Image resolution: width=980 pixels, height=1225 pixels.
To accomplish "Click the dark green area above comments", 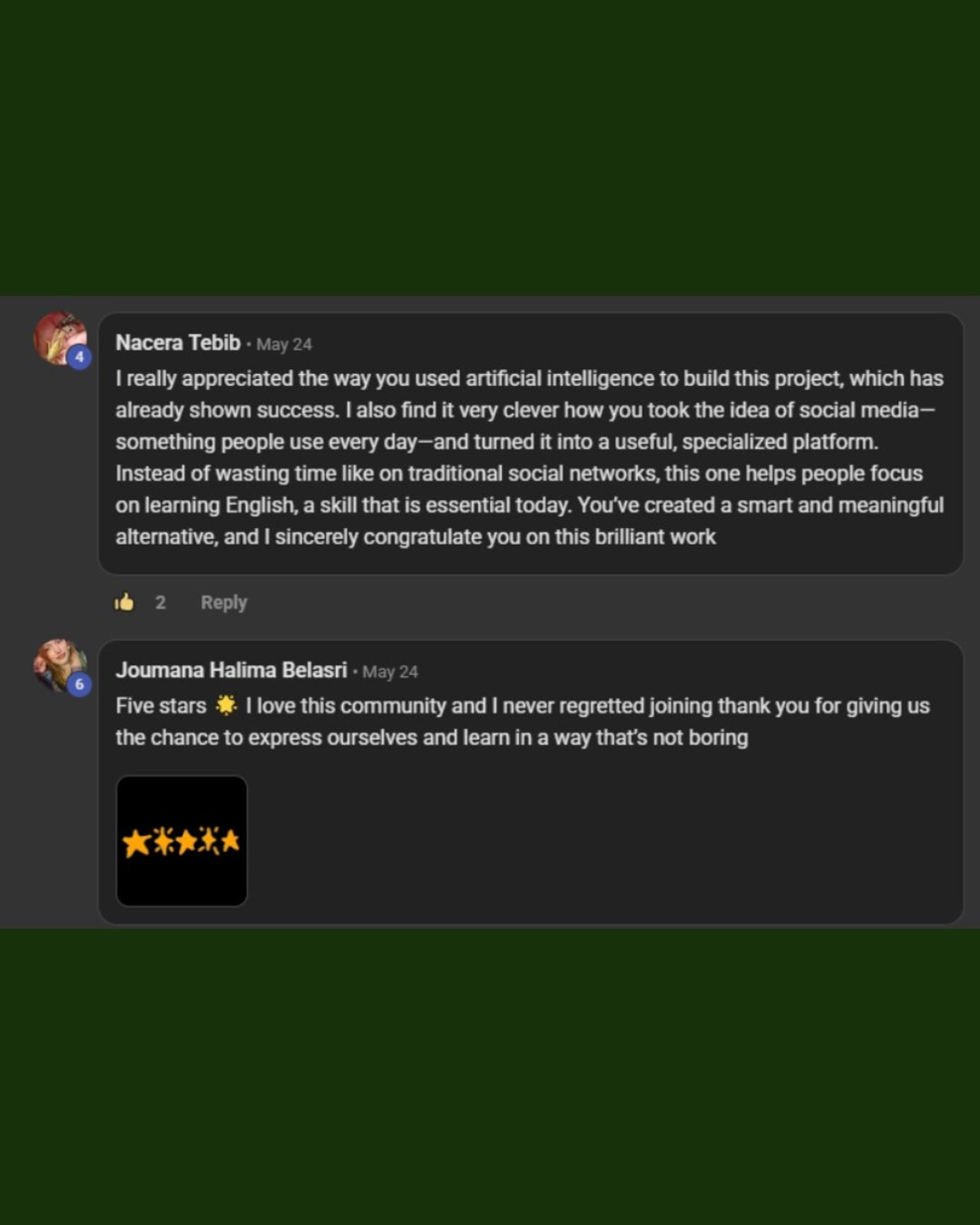I will [x=489, y=148].
